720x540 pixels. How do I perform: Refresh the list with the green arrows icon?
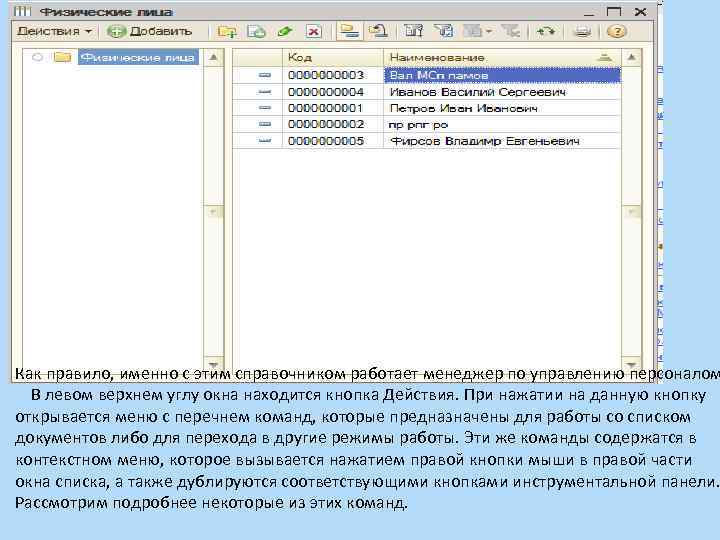point(546,32)
